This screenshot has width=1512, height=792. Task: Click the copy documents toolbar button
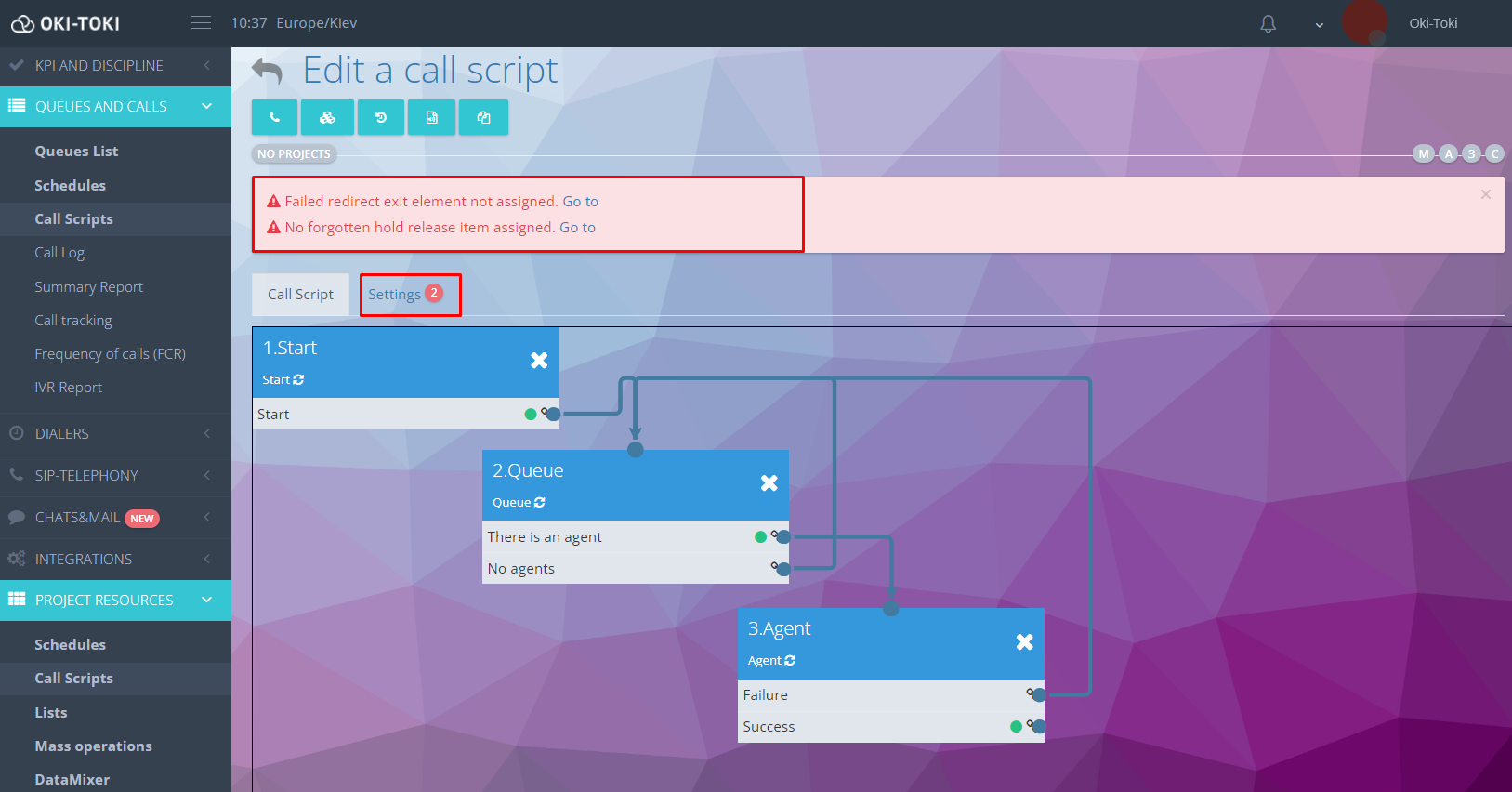coord(483,118)
